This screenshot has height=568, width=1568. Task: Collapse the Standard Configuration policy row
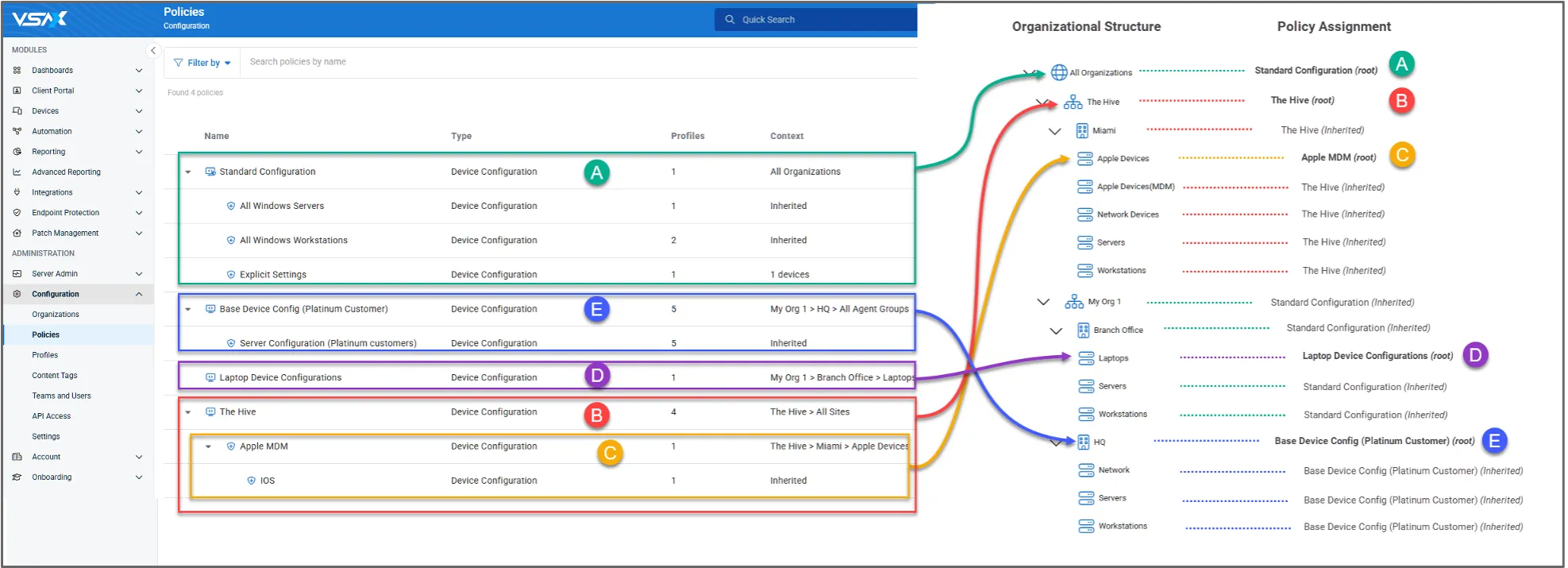pos(188,172)
